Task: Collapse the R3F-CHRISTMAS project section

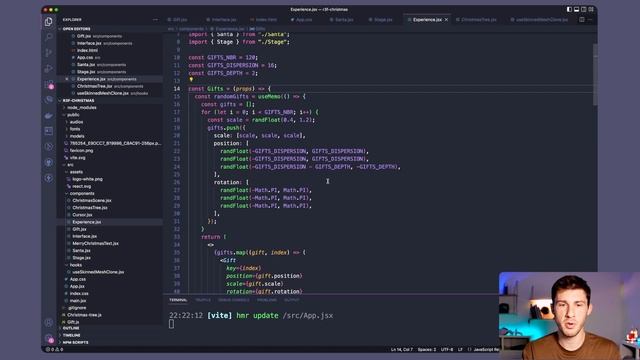Action: coord(78,100)
